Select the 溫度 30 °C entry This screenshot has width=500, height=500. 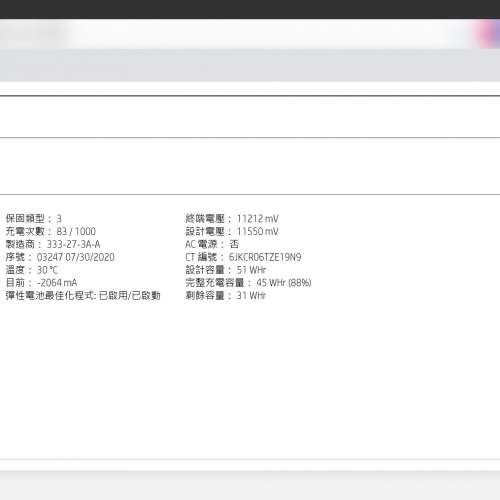point(32,270)
